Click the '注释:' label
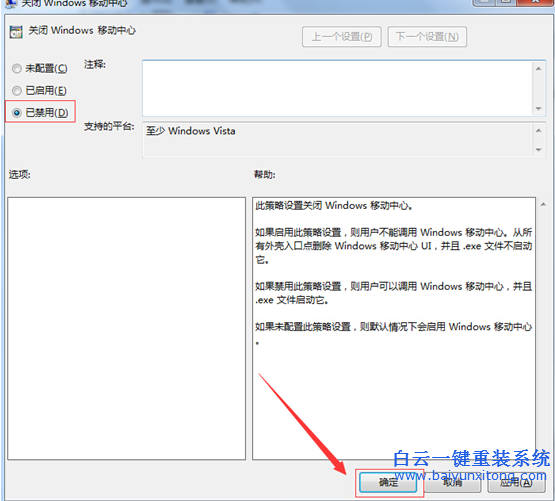This screenshot has width=555, height=501. 95,64
